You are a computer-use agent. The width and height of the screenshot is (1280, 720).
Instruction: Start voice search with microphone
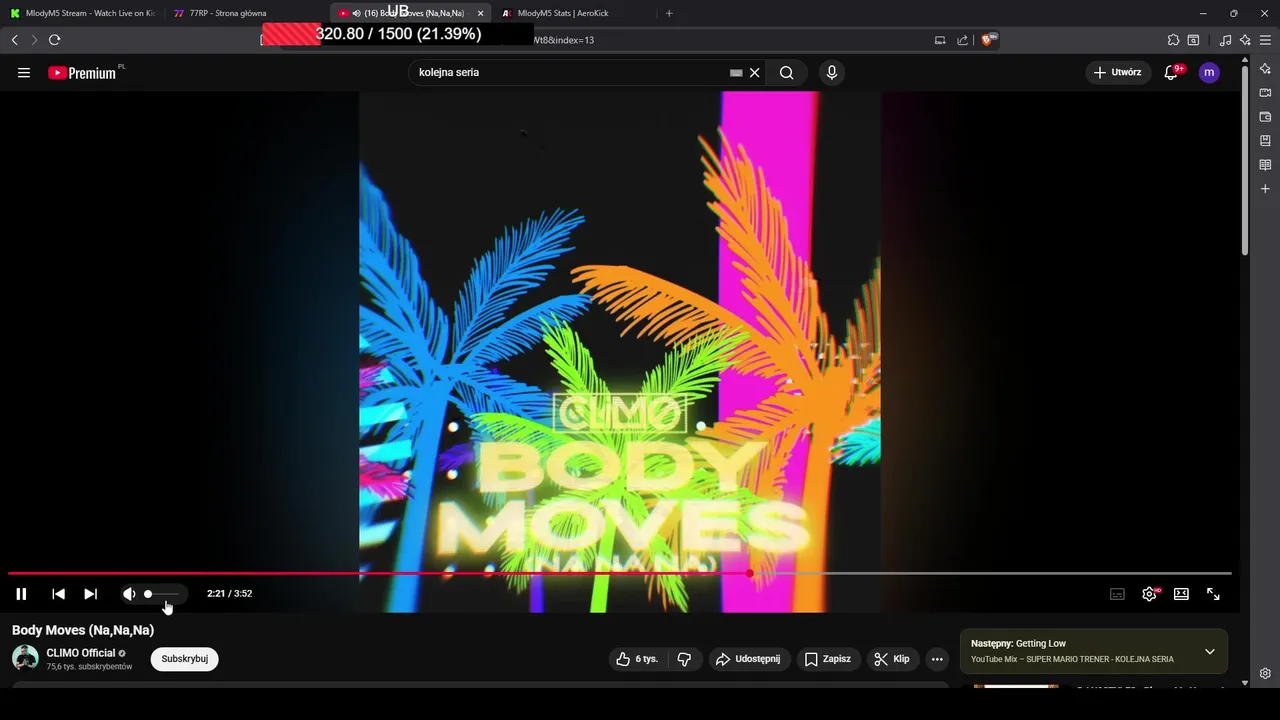coord(831,72)
